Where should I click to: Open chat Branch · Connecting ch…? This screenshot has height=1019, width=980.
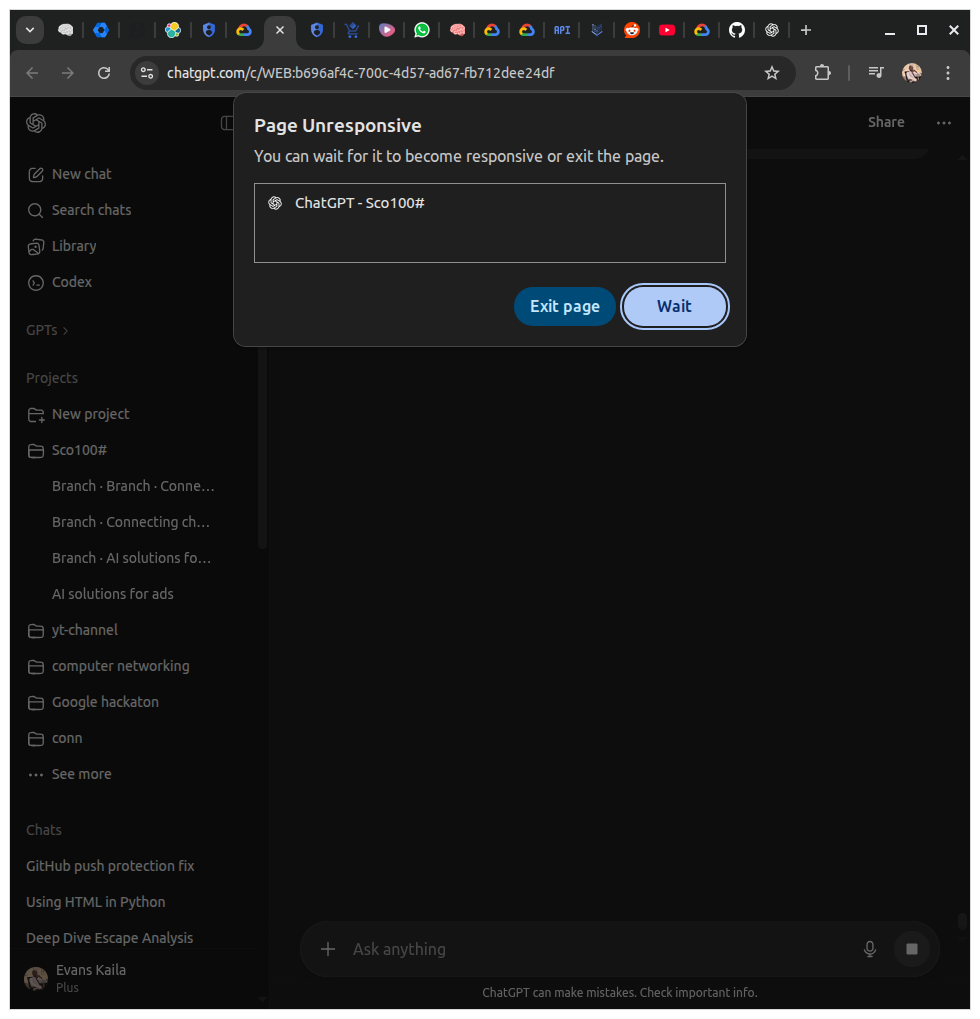pos(131,522)
